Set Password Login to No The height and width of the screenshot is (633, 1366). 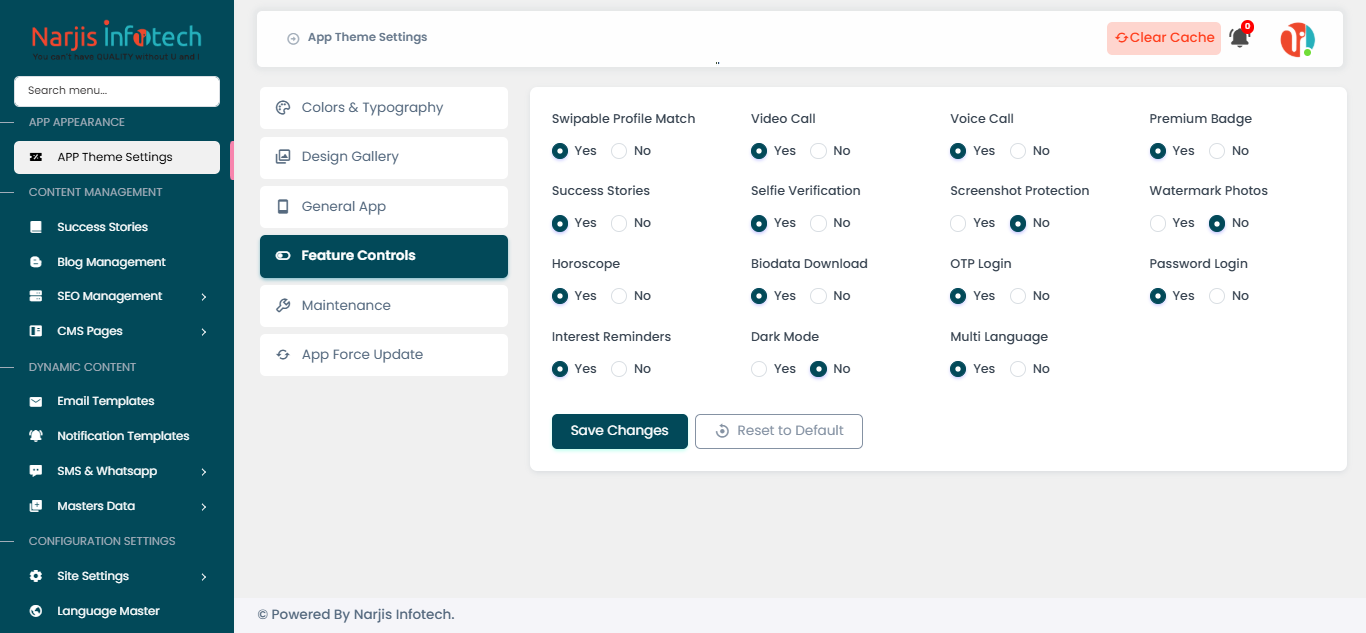pos(1217,296)
